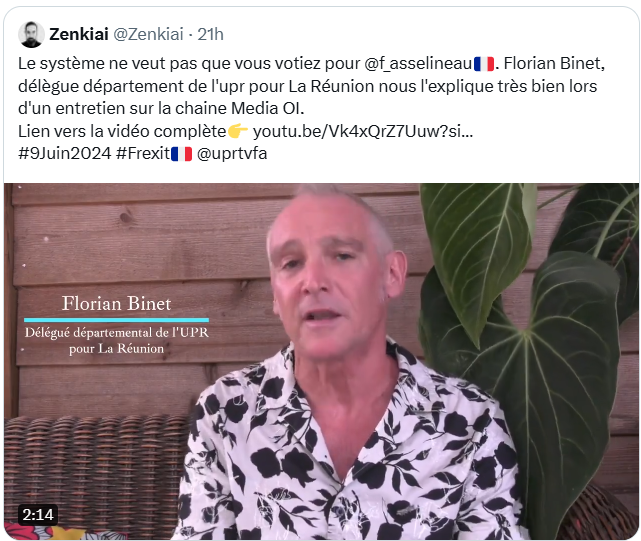Click the 2:14 video duration badge
641x541 pixels.
click(x=38, y=514)
